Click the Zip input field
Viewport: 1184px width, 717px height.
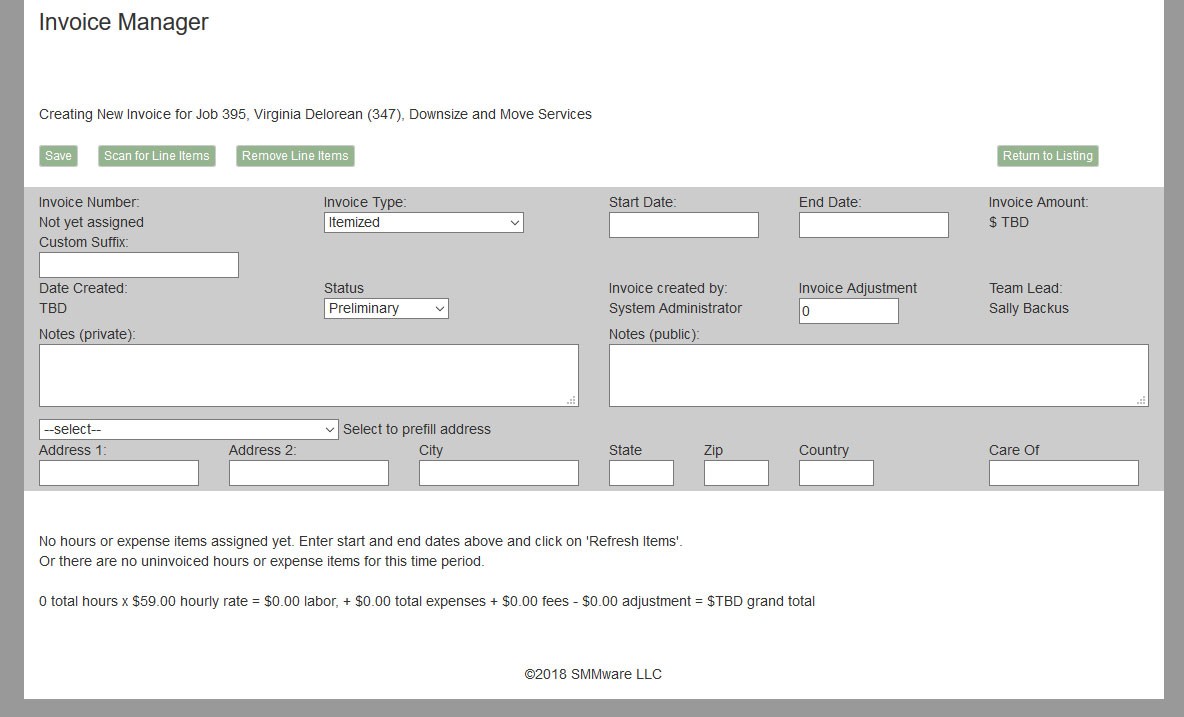736,473
